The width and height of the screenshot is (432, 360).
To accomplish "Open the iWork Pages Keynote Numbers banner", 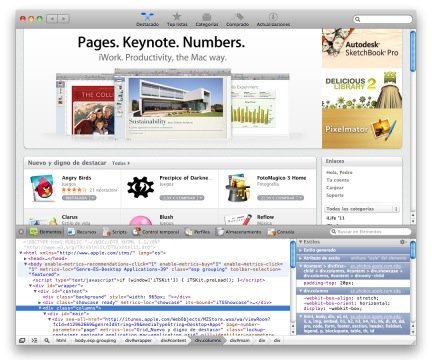I will point(173,88).
